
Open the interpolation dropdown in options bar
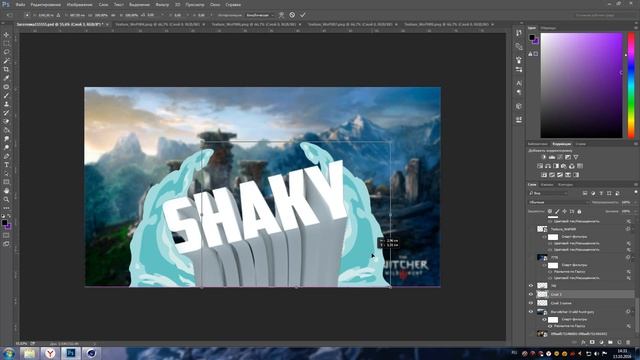tap(259, 15)
